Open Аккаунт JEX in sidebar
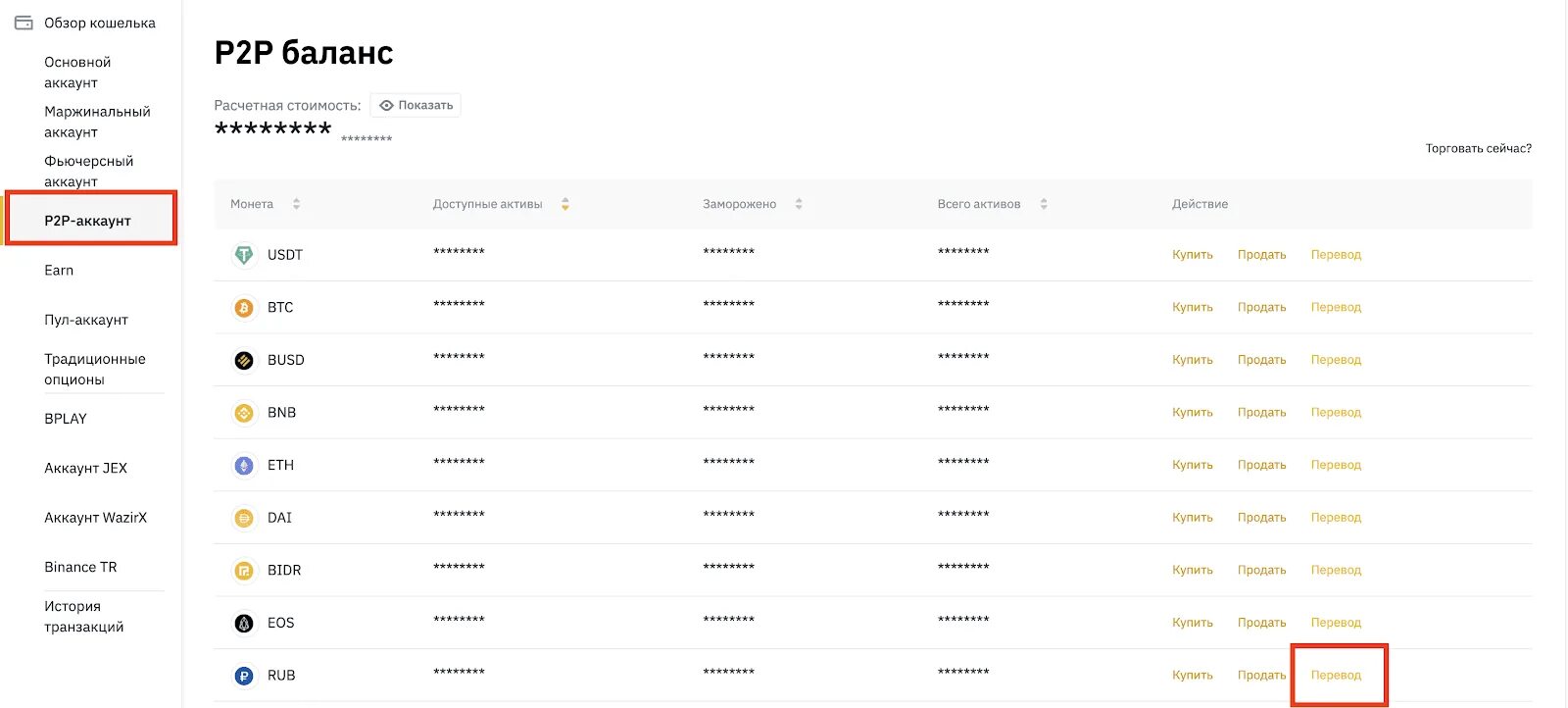 (85, 468)
